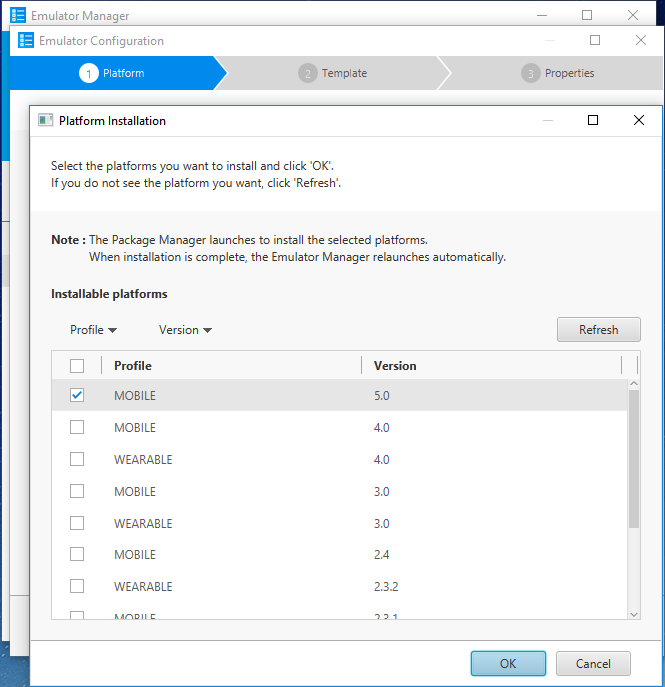Select the Template step tab
The height and width of the screenshot is (687, 665).
pos(333,73)
